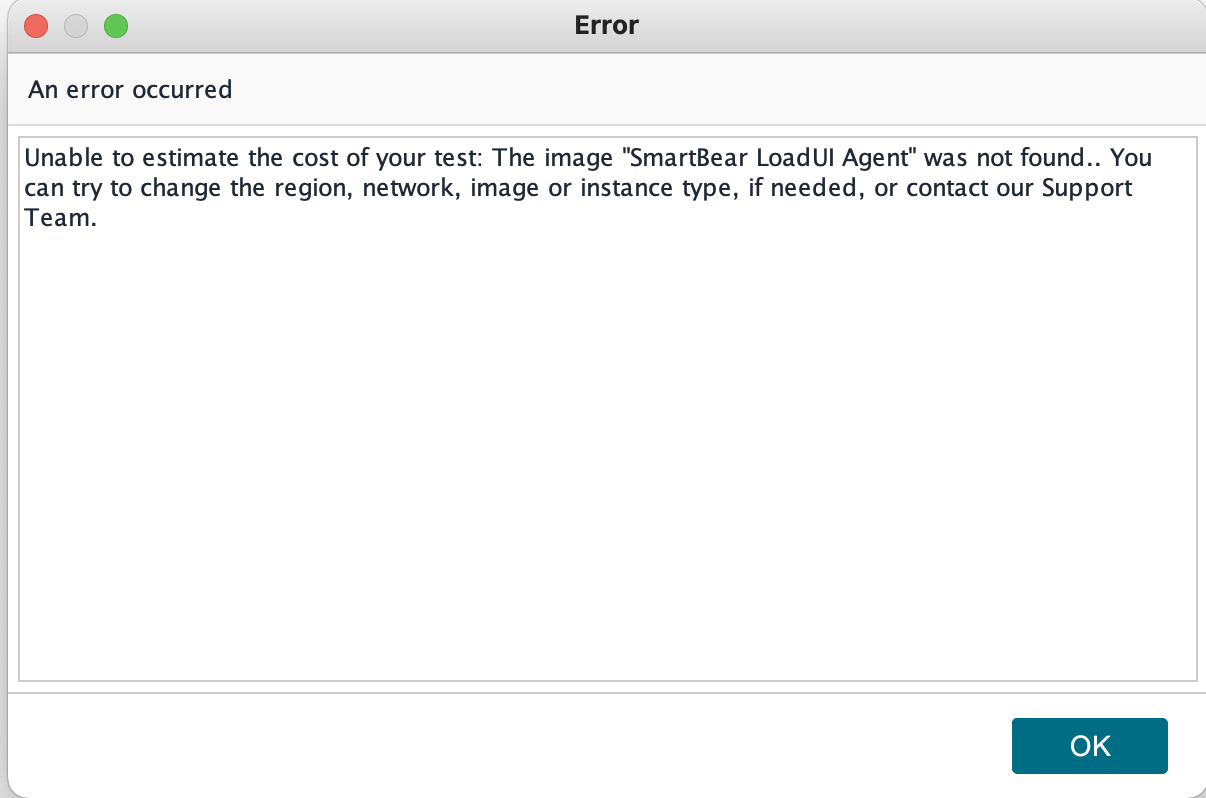
Task: Close the Error dialog via red button
Action: coord(36,26)
